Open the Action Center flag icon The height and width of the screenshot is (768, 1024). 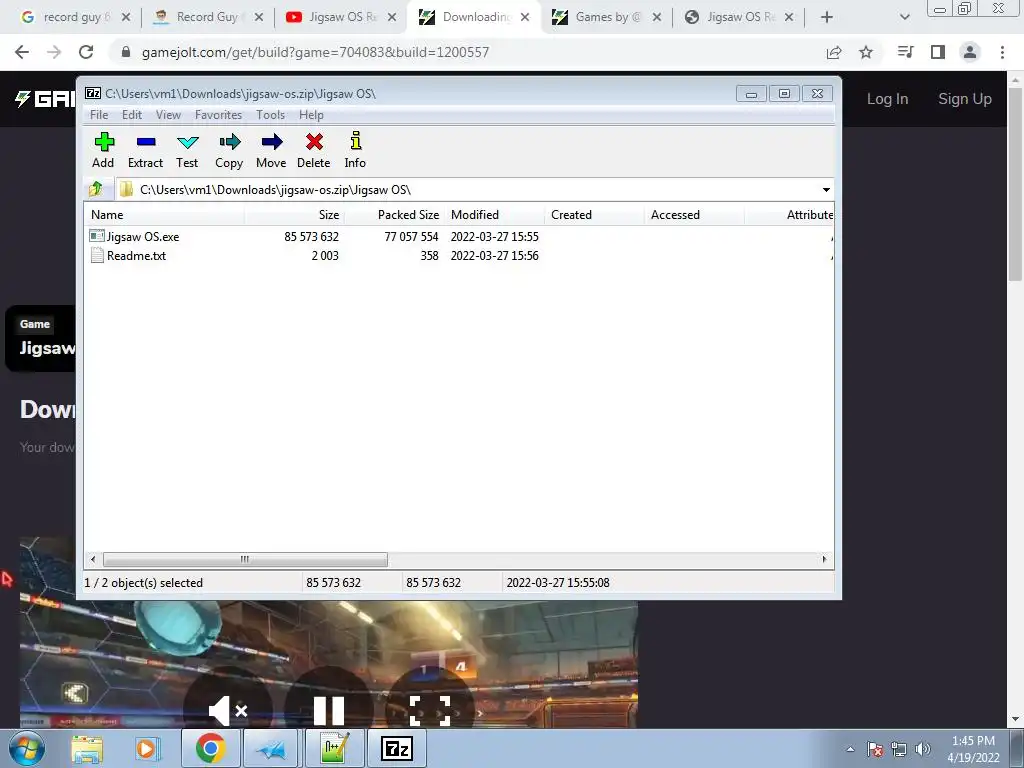click(x=875, y=749)
